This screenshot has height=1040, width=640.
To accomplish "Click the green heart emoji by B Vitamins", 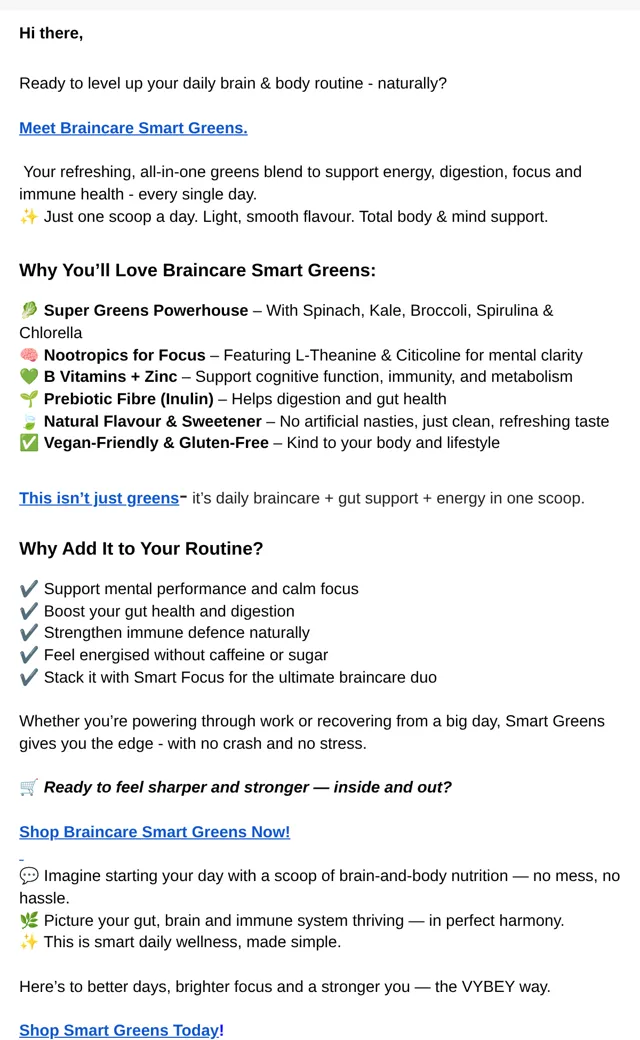I will [x=29, y=377].
